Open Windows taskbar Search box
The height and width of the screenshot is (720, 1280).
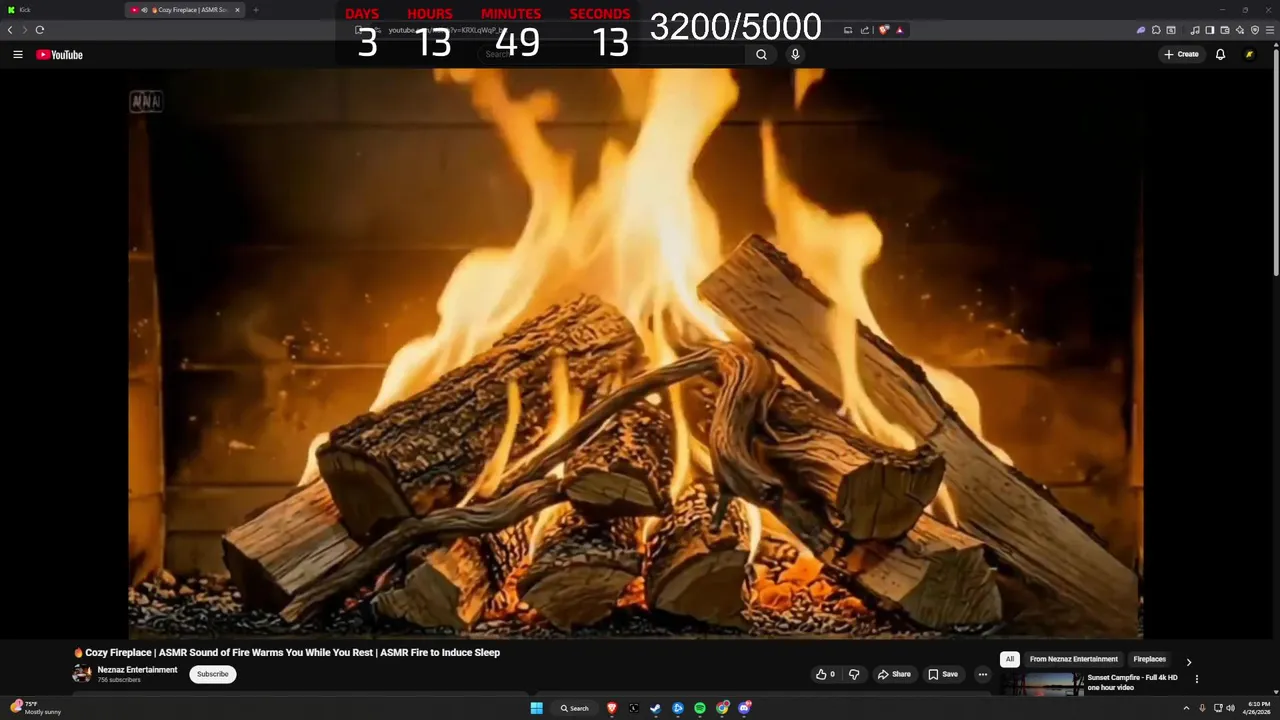574,708
